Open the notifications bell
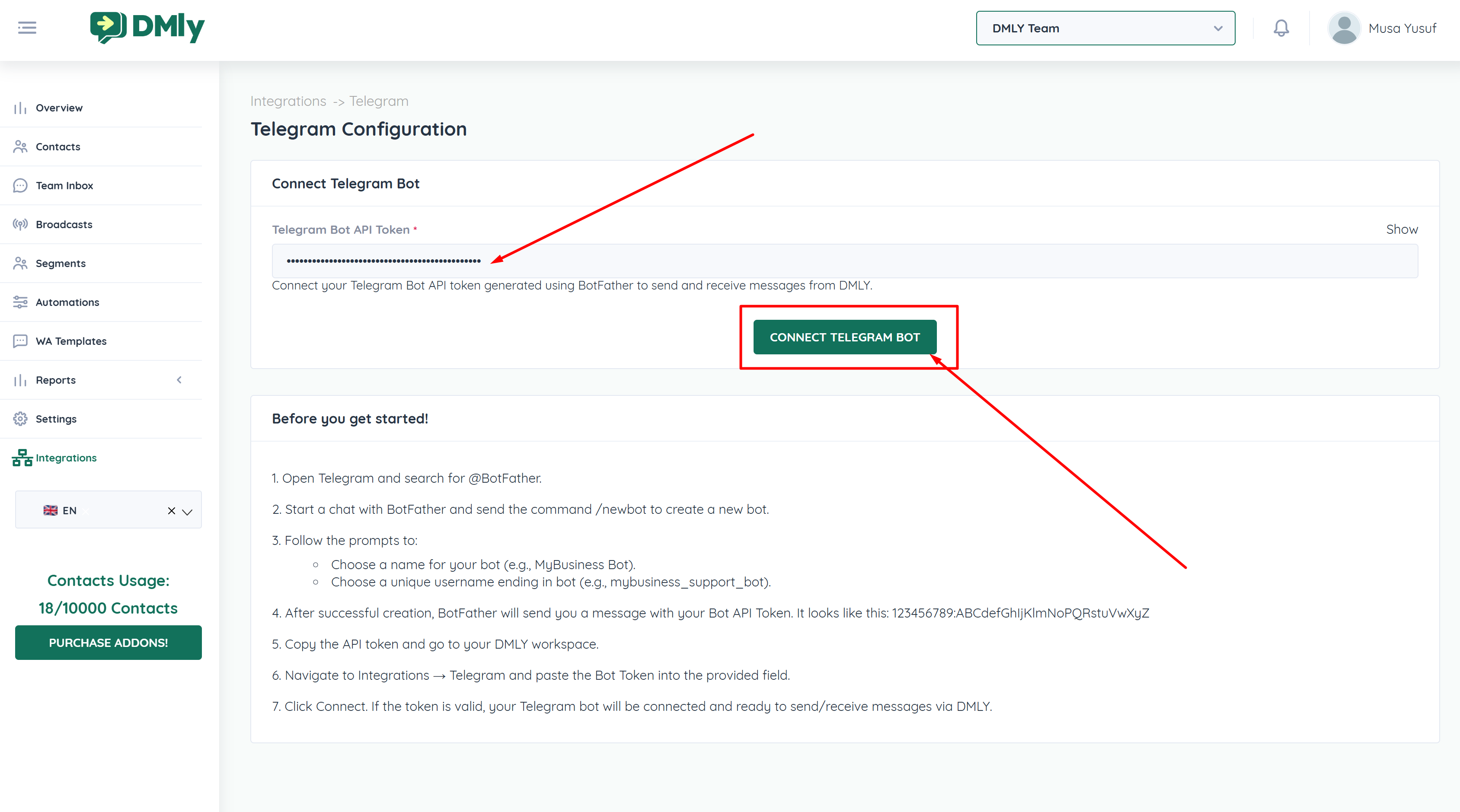This screenshot has width=1460, height=812. [x=1281, y=28]
